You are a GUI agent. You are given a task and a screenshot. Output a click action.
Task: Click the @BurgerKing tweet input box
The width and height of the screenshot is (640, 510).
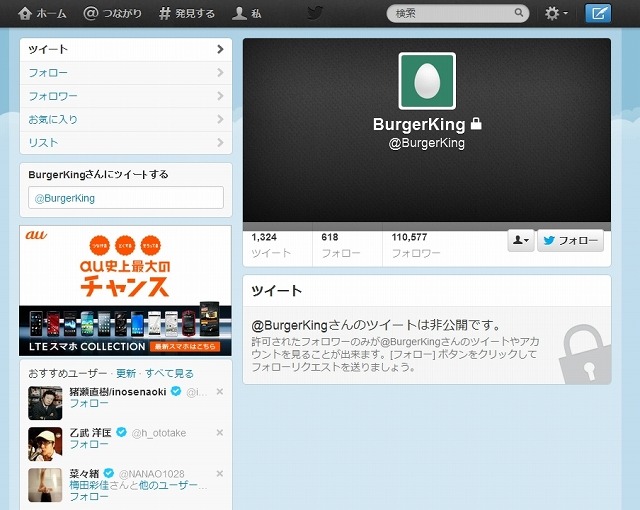pyautogui.click(x=126, y=198)
